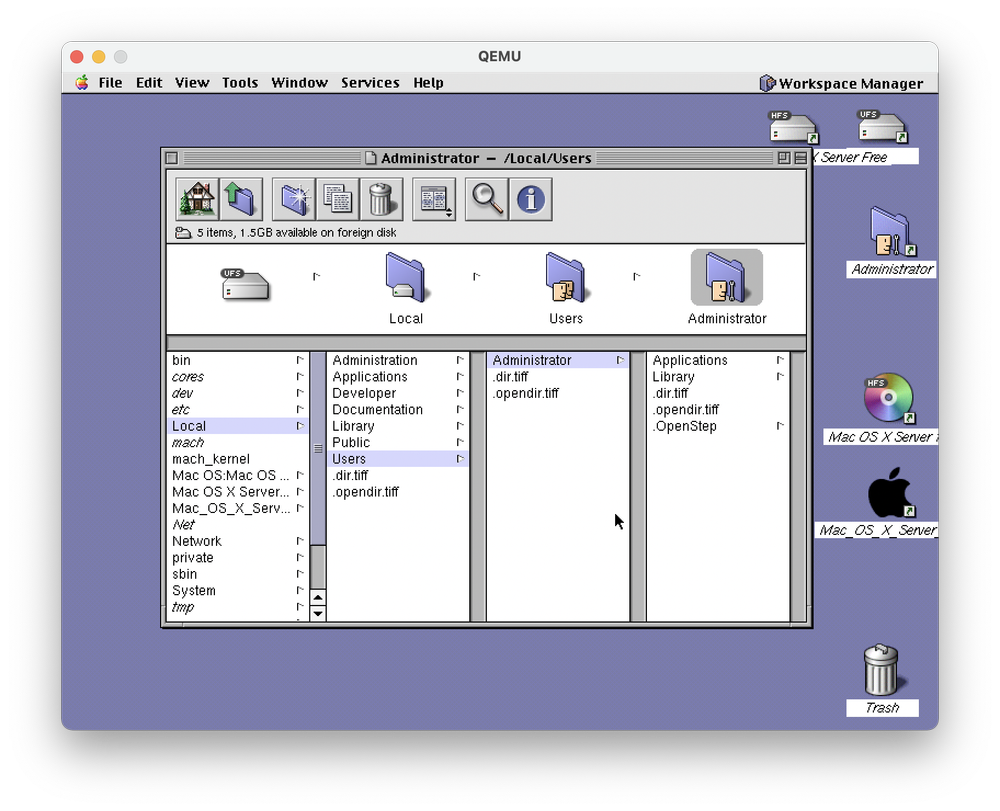Viewport: 1000px width, 811px height.
Task: Select the mach_kernel file
Action: (x=238, y=459)
